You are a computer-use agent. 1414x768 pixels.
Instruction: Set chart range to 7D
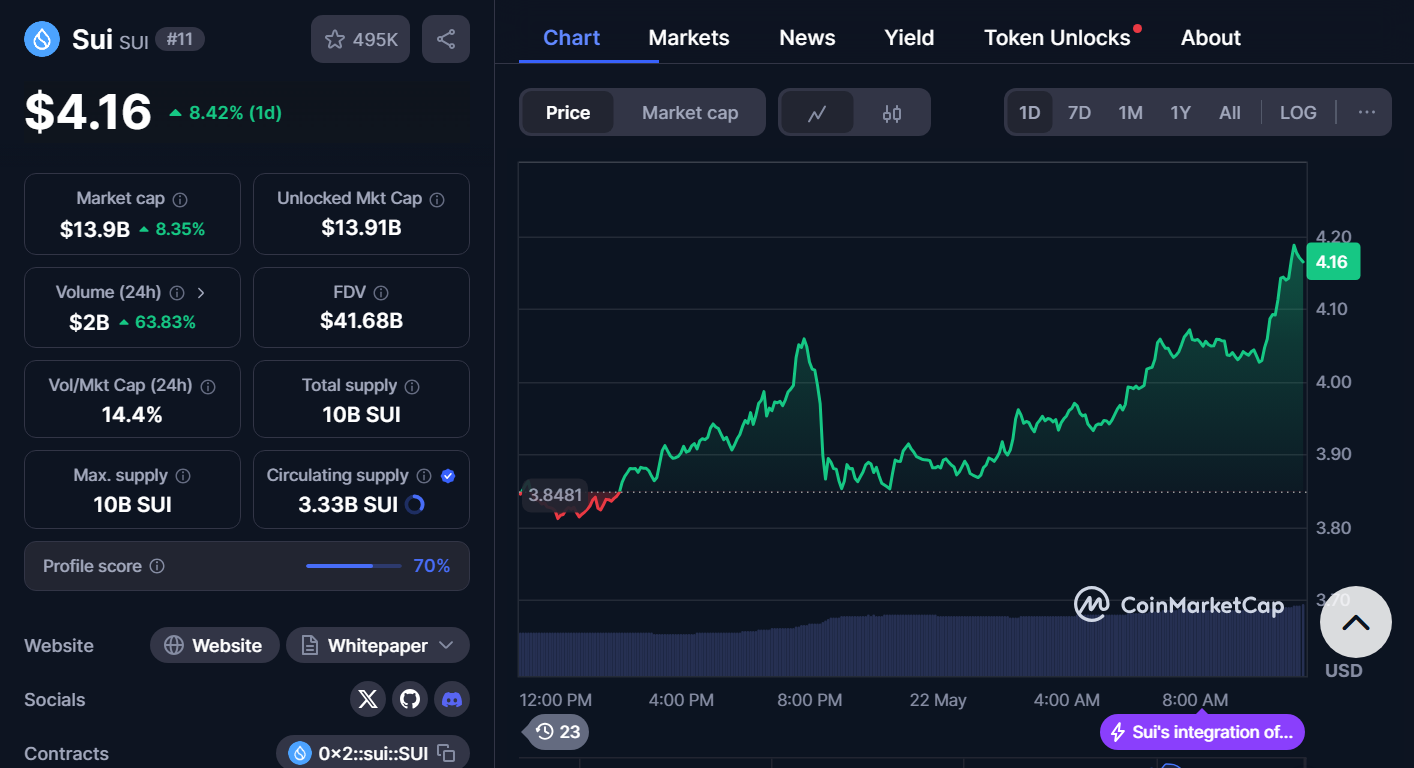click(x=1079, y=113)
